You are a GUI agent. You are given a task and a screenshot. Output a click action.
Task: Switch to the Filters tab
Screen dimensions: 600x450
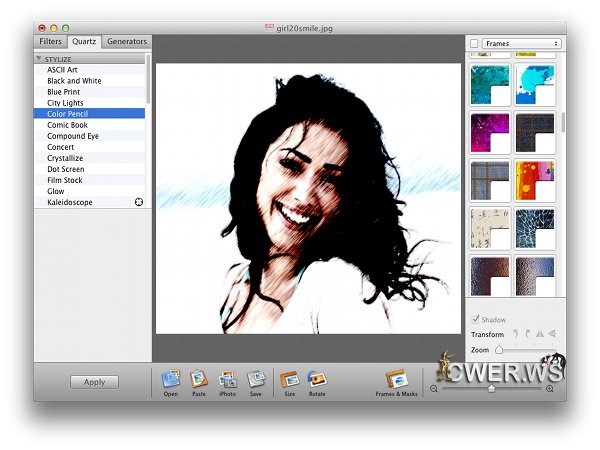click(50, 42)
